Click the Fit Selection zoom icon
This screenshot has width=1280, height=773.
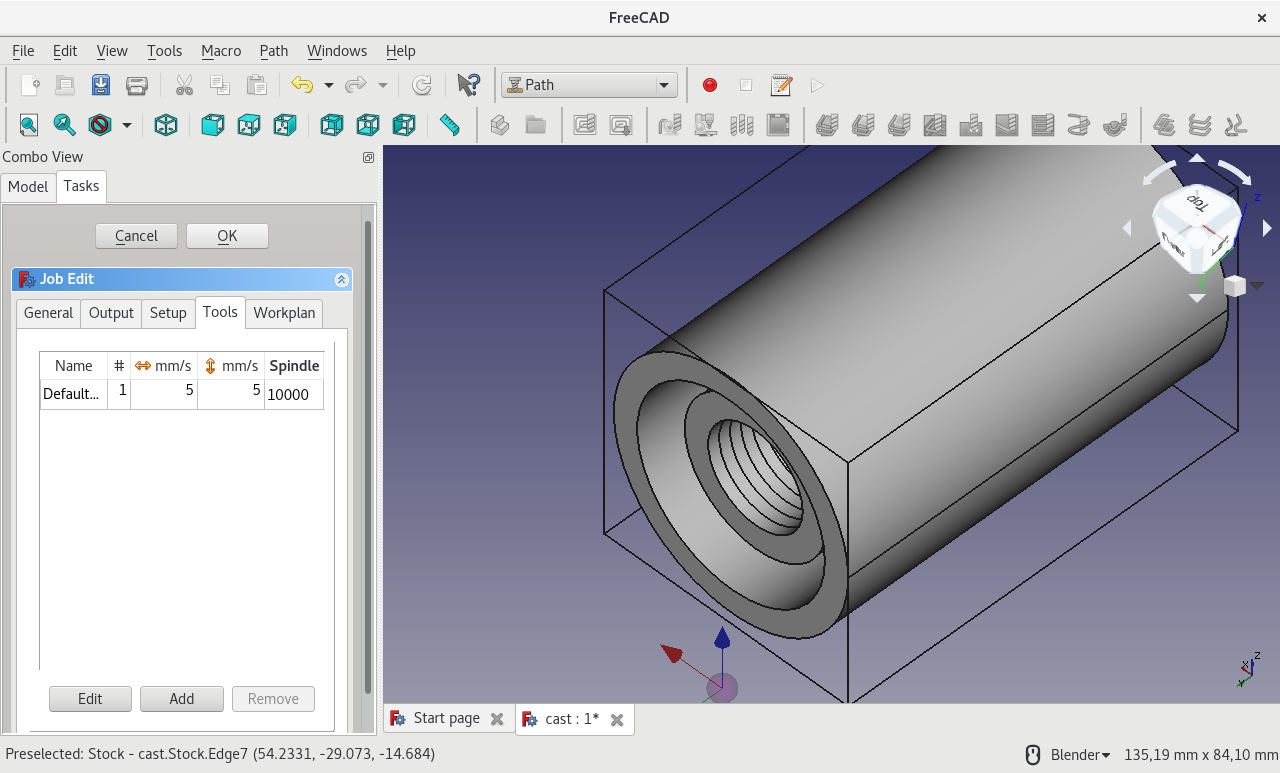pos(64,125)
